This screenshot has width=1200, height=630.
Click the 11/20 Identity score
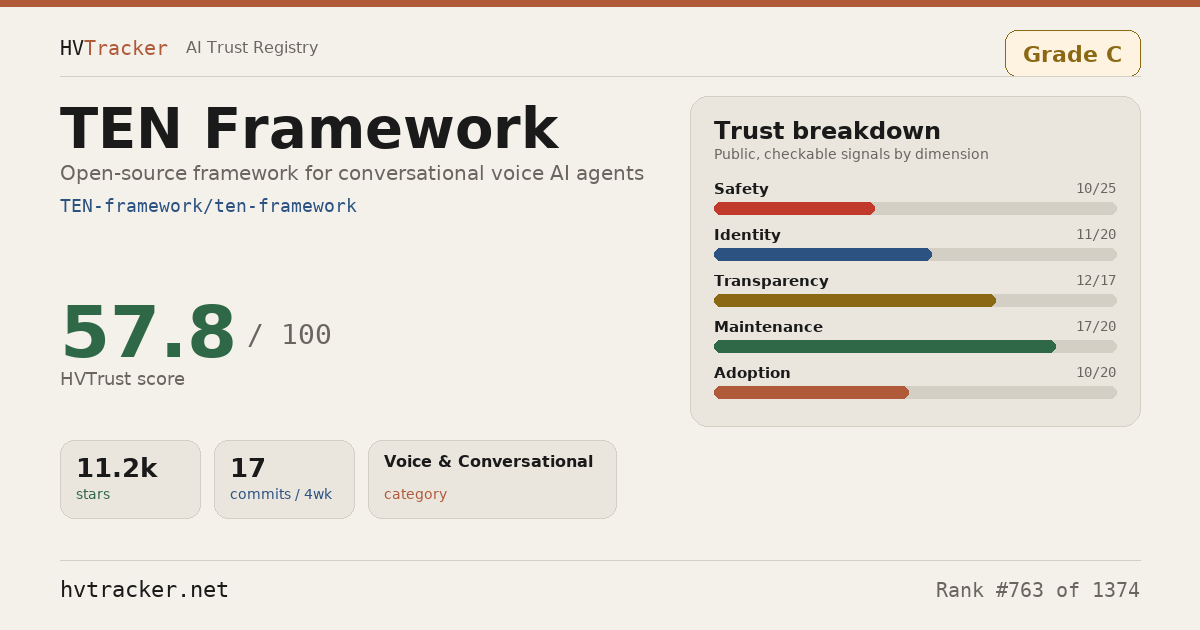(1096, 235)
